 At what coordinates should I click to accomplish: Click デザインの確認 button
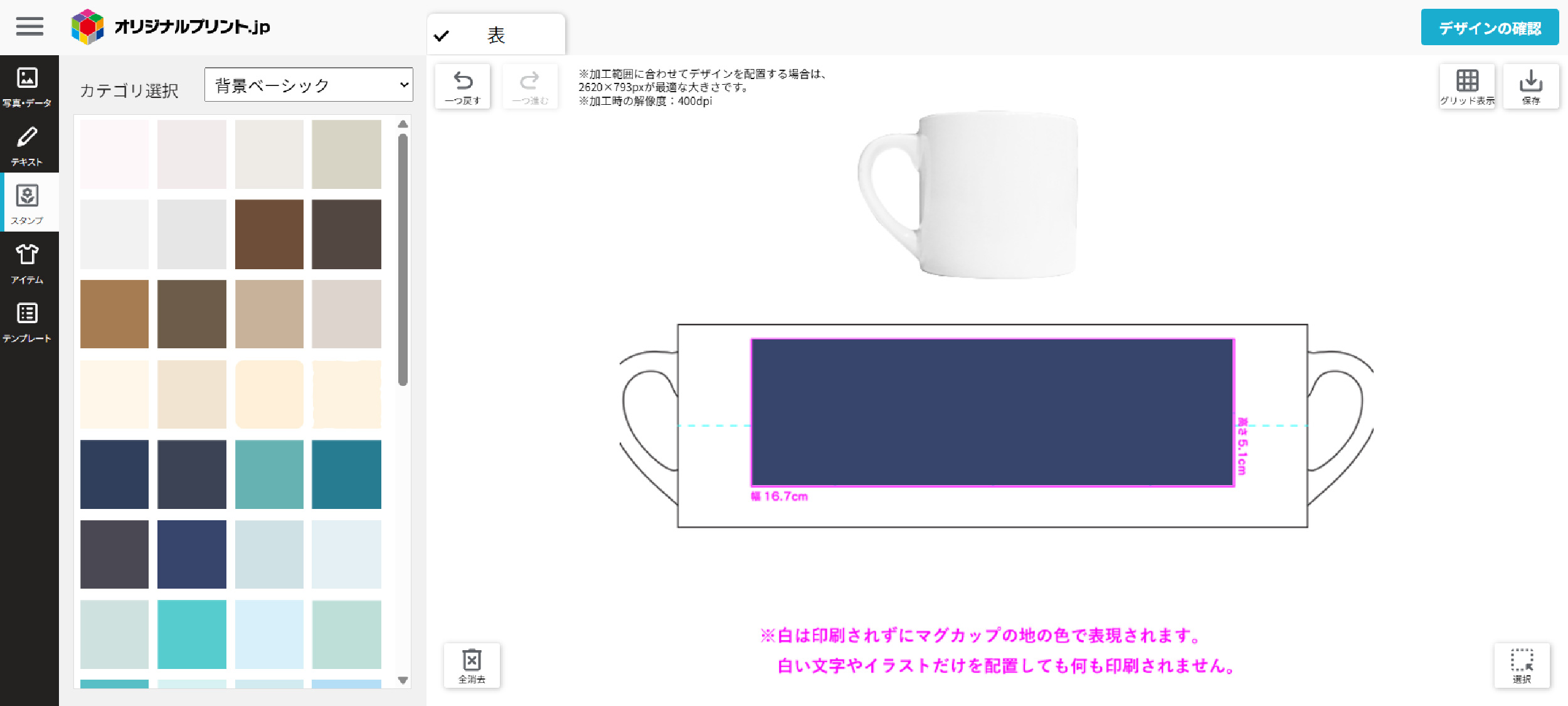1490,28
